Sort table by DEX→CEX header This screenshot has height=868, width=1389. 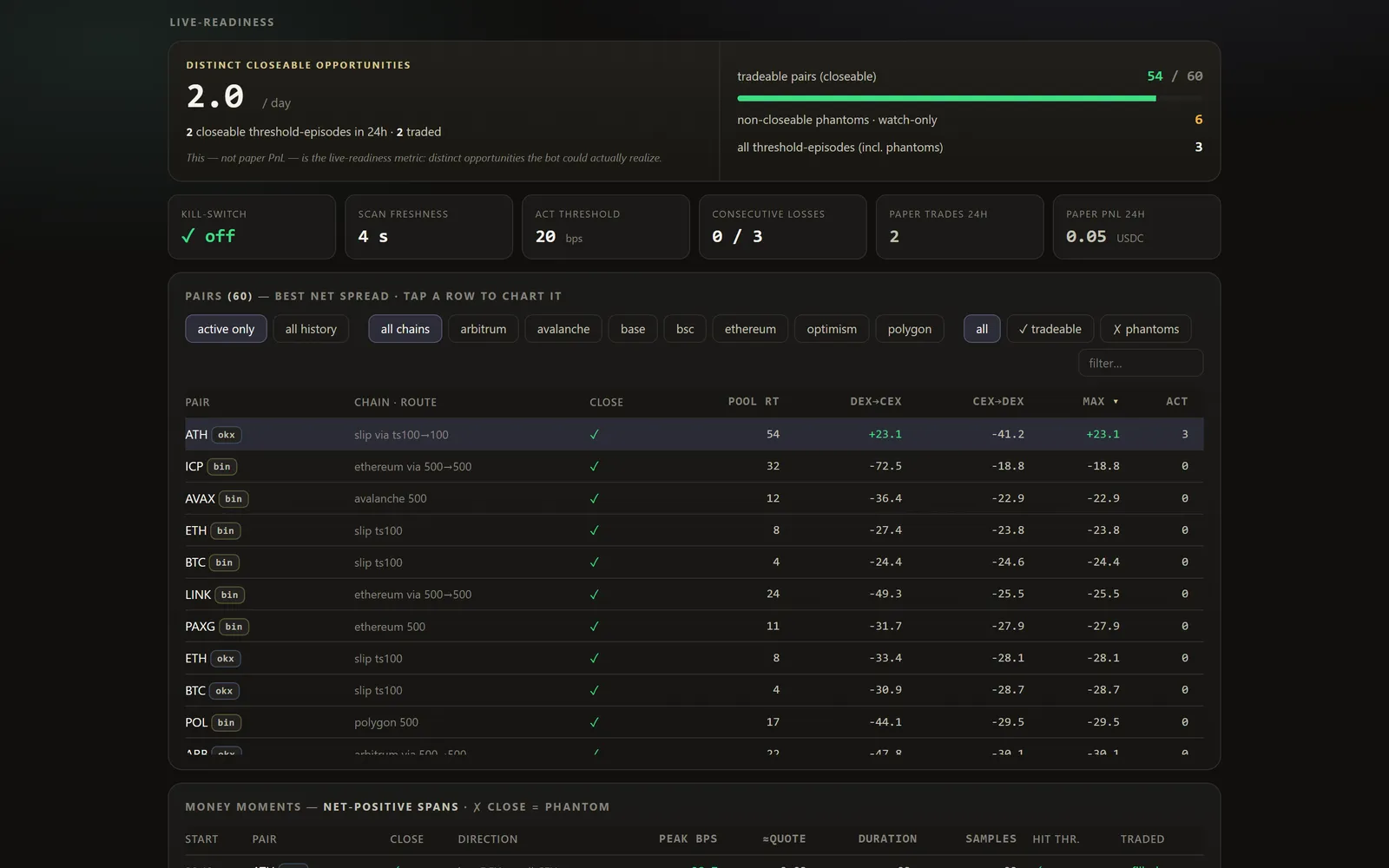[x=875, y=401]
